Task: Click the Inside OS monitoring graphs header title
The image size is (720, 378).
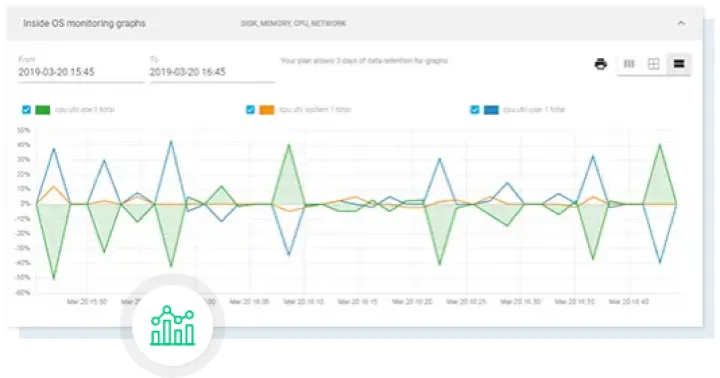Action: pos(84,23)
